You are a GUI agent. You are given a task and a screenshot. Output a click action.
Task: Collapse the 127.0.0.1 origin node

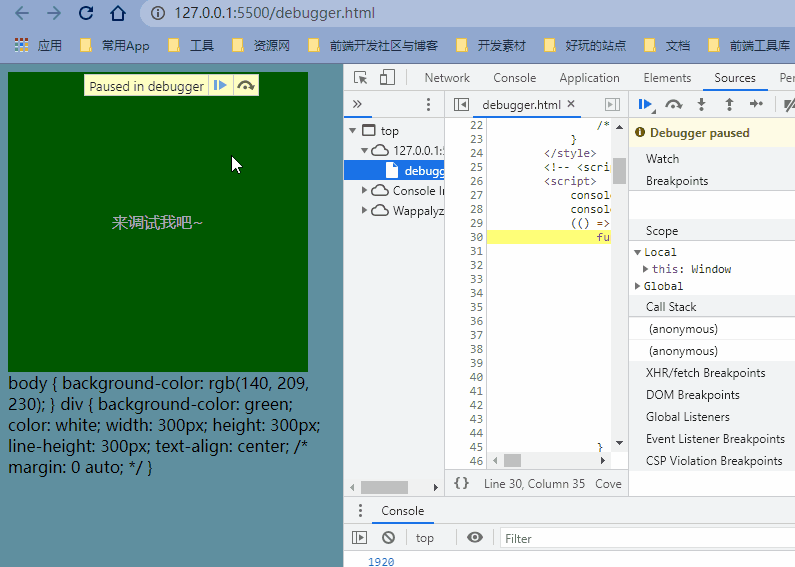coord(364,151)
